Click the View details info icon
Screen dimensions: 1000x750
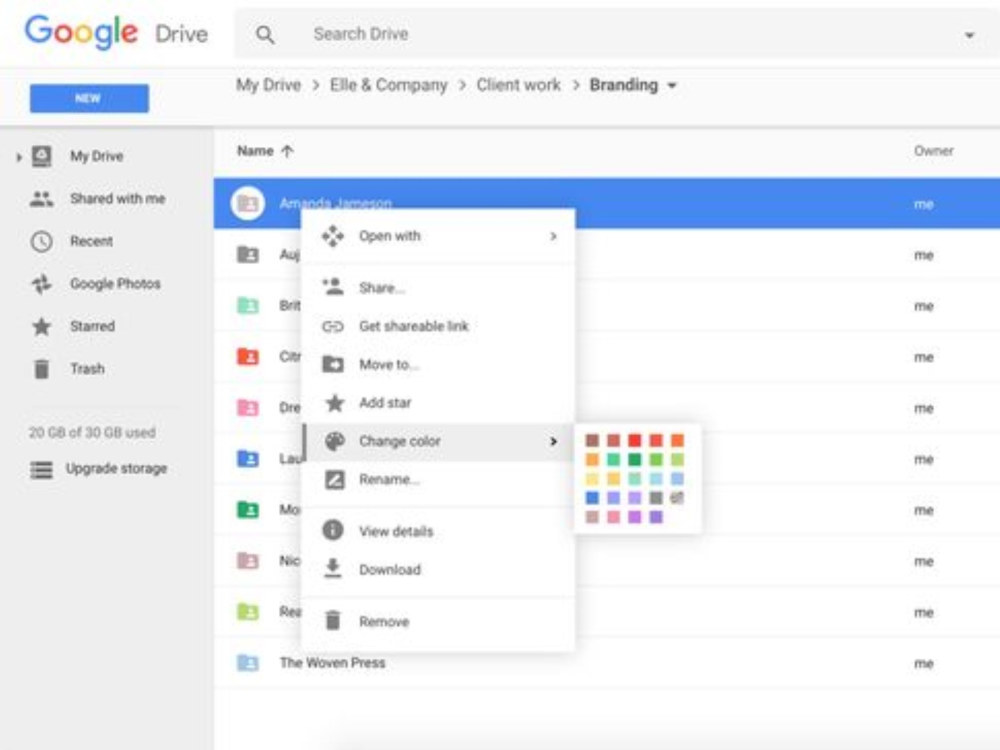(x=333, y=530)
